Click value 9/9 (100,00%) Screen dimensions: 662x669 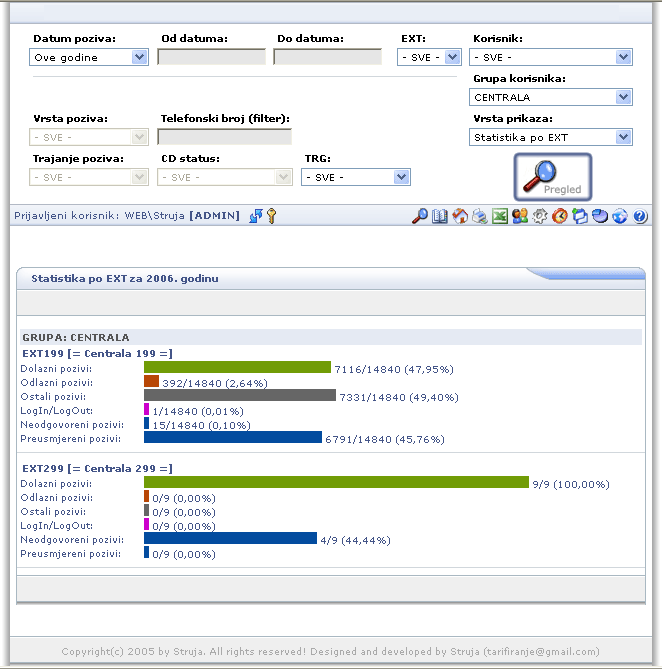571,485
